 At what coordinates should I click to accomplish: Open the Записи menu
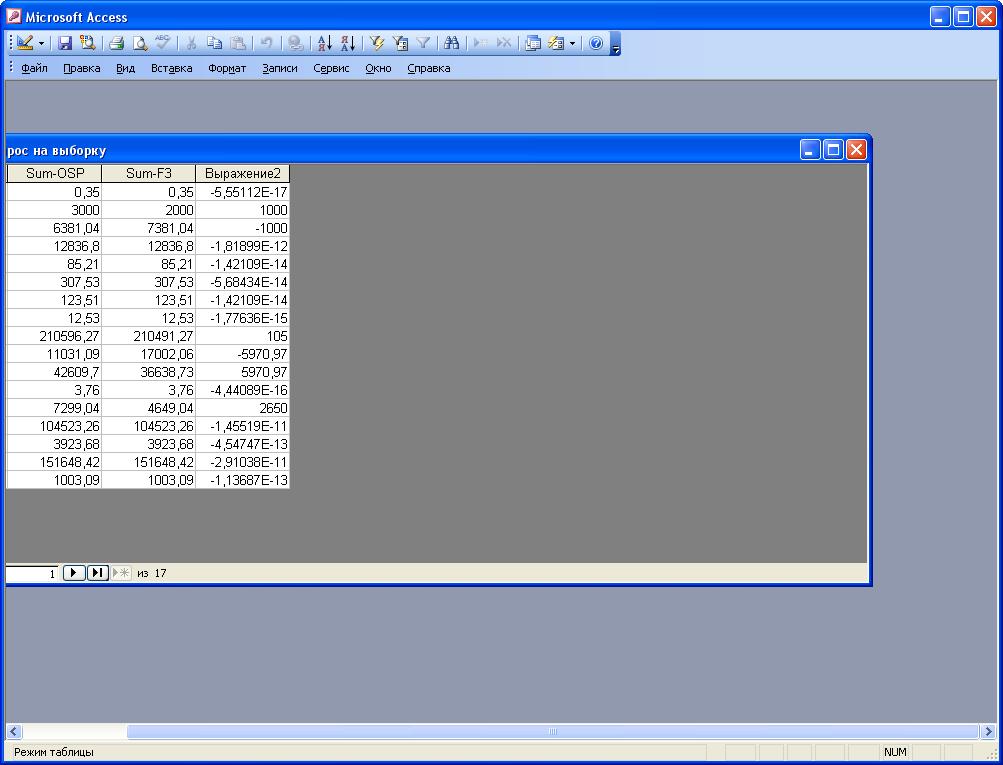coord(280,68)
